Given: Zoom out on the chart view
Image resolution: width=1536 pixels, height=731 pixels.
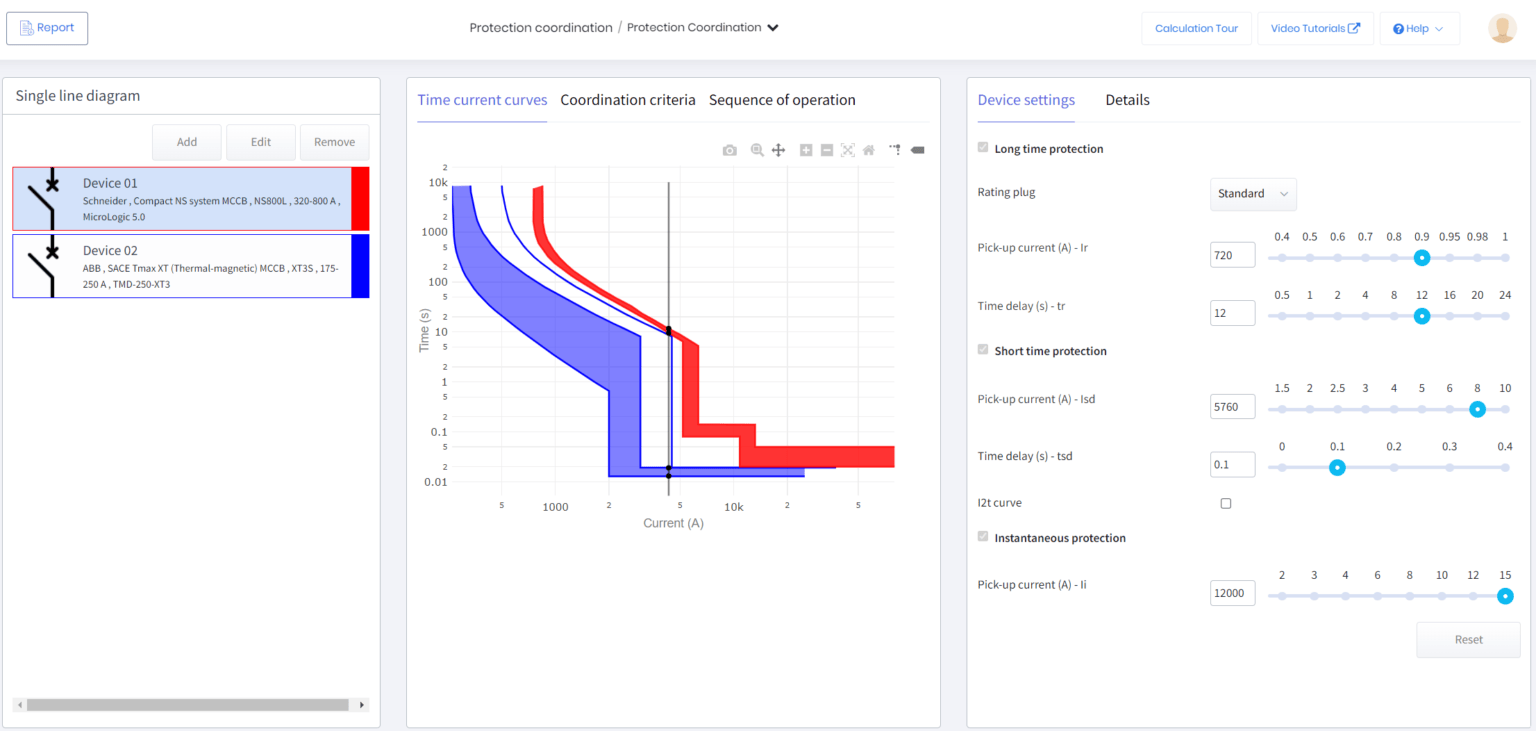Looking at the screenshot, I should click(826, 149).
